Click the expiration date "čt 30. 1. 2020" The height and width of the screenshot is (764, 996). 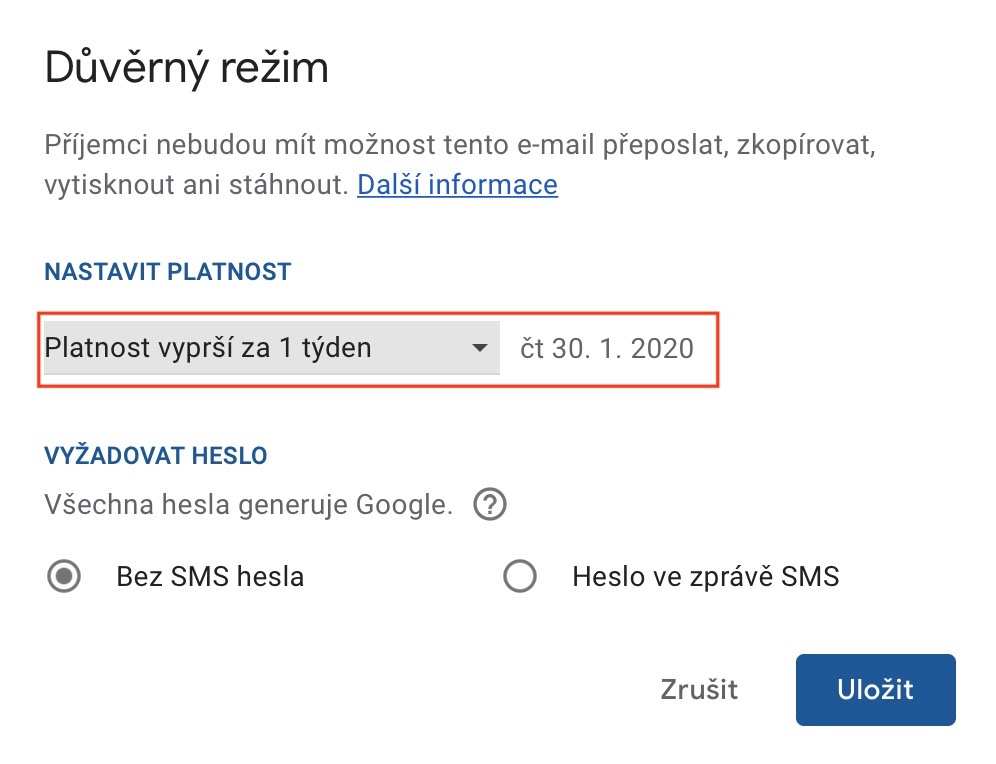(x=607, y=348)
